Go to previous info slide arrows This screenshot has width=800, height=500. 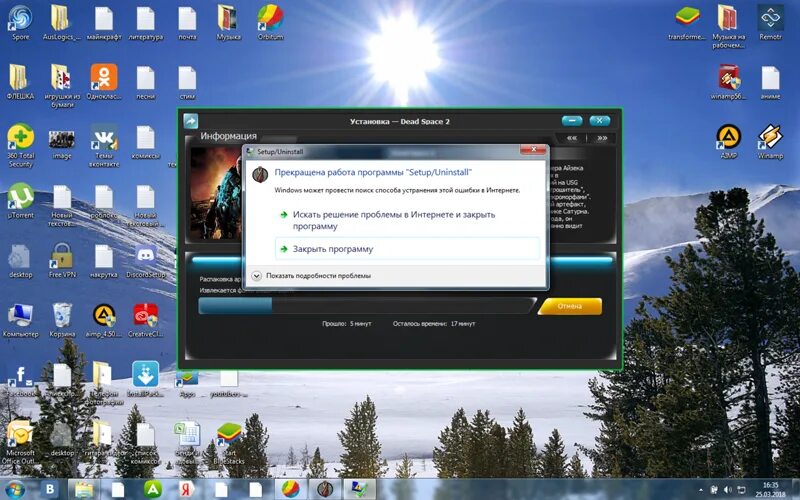click(572, 138)
